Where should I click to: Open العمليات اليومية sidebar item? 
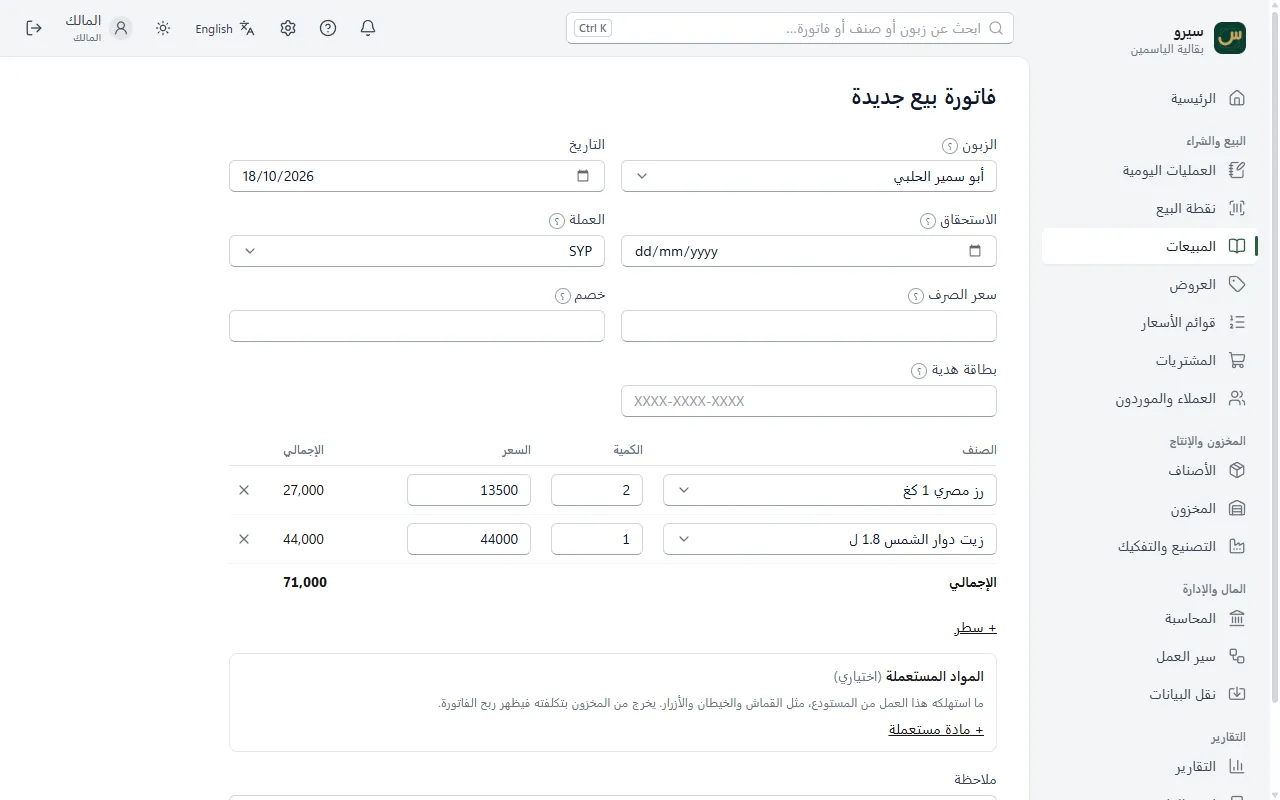[1150, 170]
